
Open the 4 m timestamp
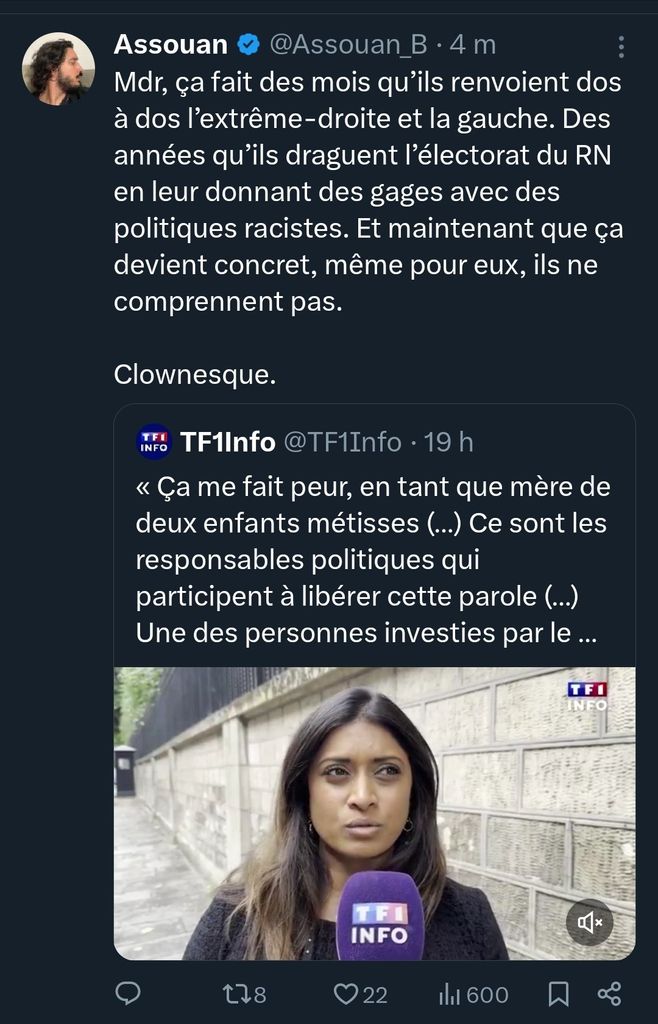[x=473, y=44]
